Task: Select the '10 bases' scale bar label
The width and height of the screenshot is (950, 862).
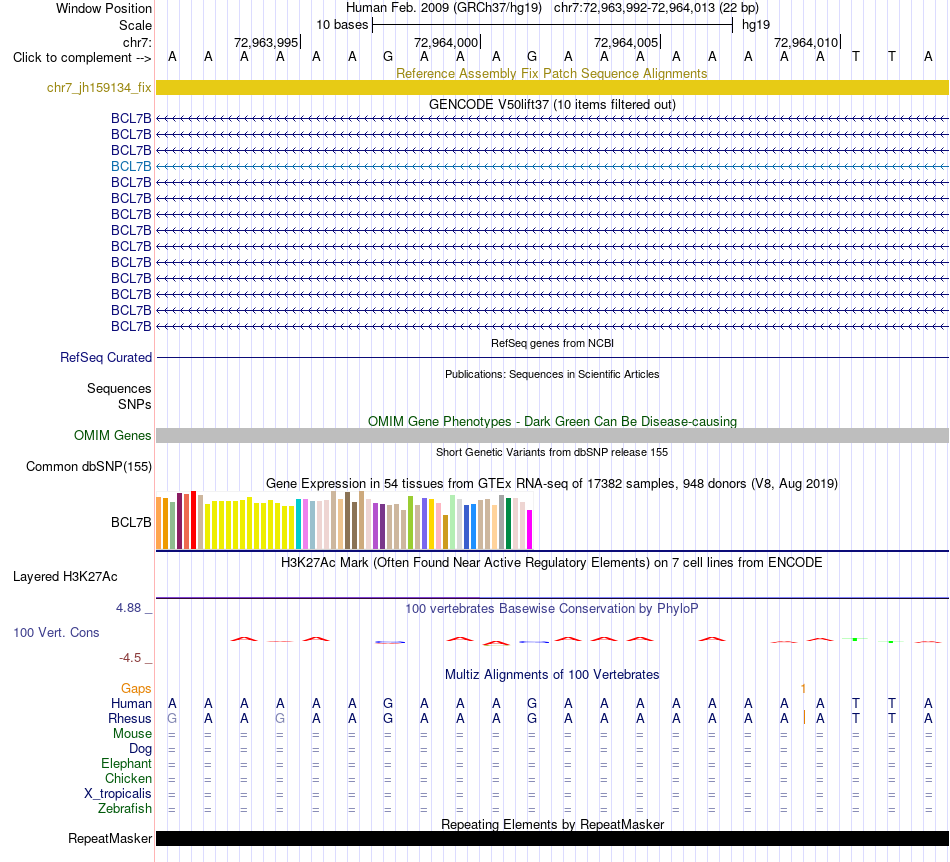Action: pyautogui.click(x=342, y=25)
